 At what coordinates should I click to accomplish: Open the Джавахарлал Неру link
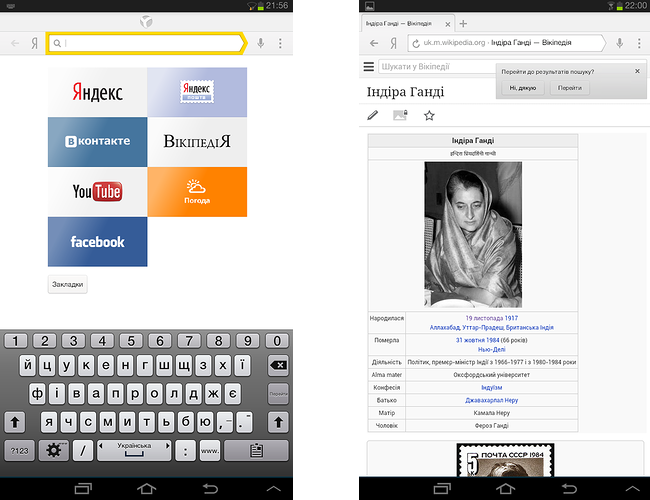491,400
